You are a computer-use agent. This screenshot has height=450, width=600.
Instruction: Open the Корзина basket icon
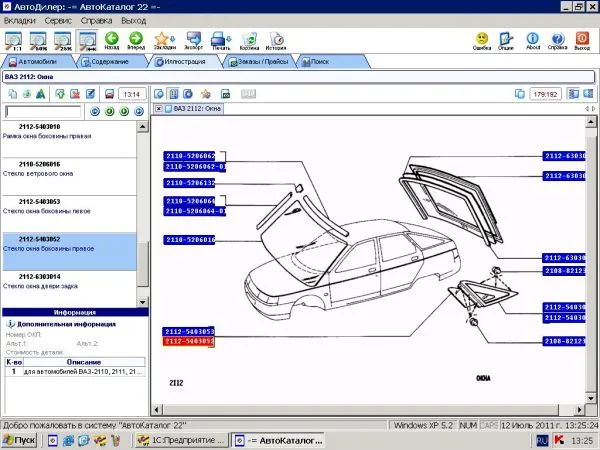click(249, 41)
